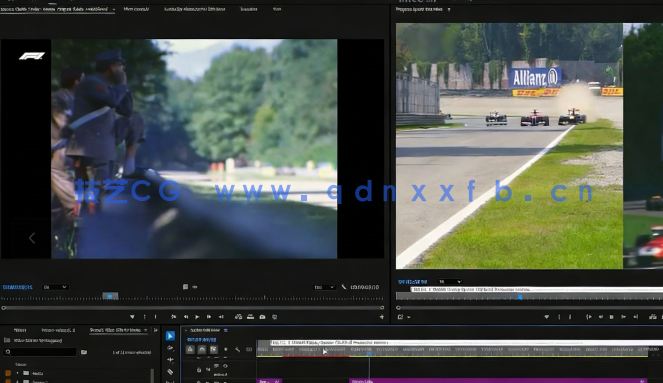Play the clip in Source monitor

(197, 317)
